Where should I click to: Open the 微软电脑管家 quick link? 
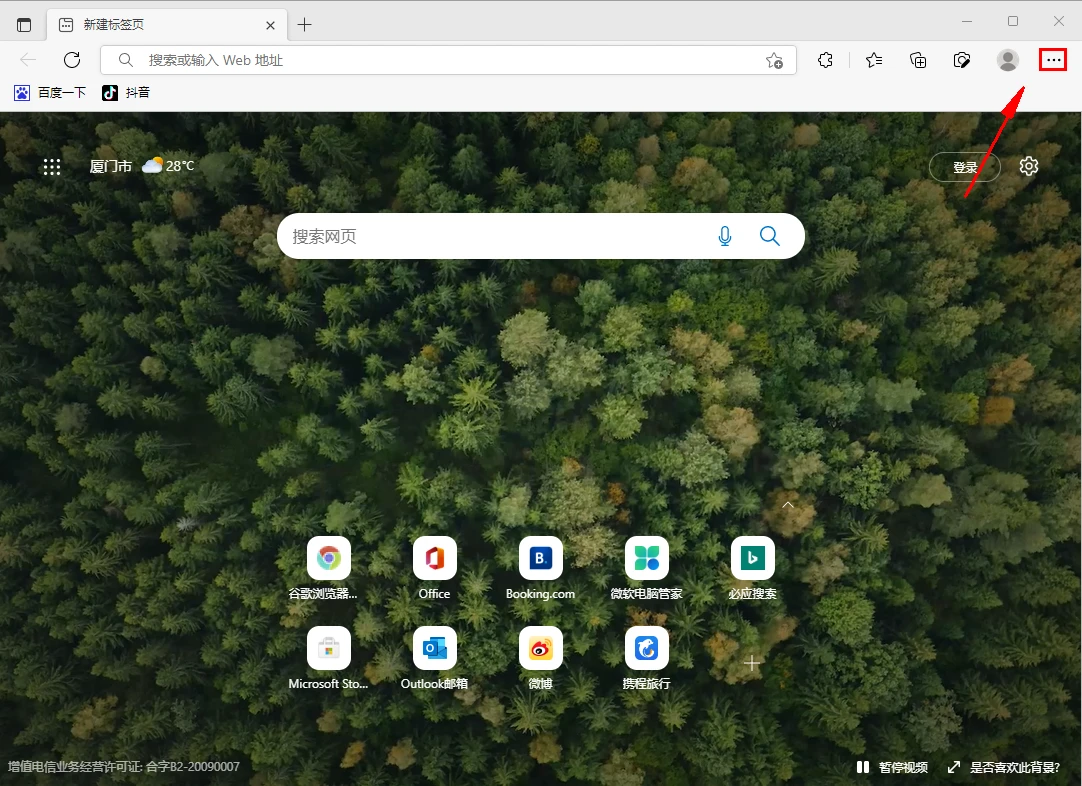point(647,568)
